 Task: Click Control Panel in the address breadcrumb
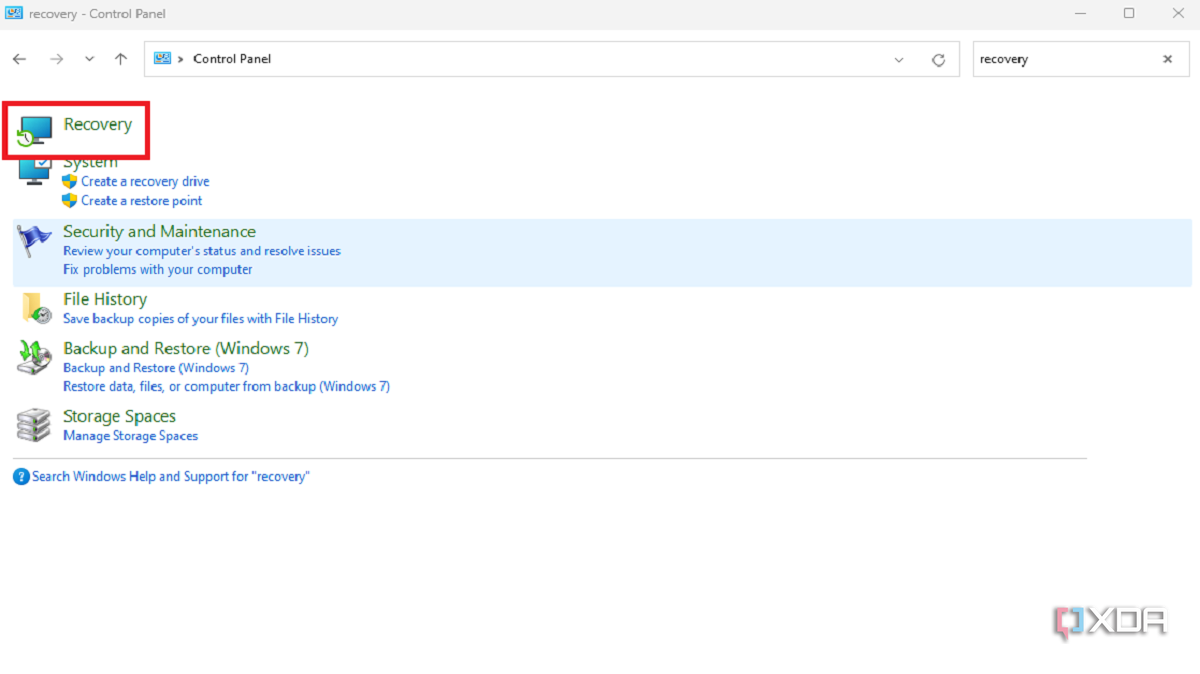tap(232, 59)
